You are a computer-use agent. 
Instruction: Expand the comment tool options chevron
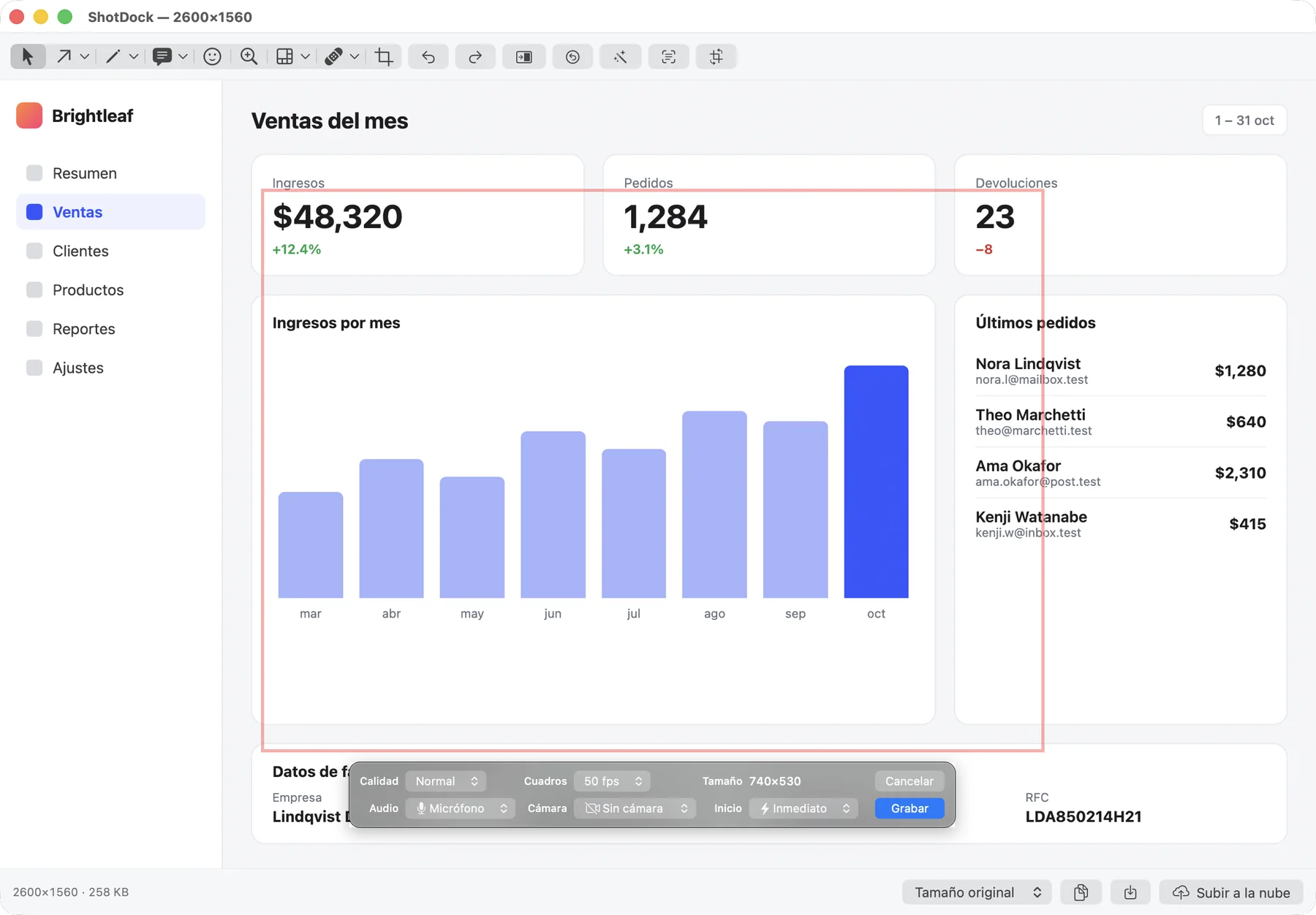point(183,56)
